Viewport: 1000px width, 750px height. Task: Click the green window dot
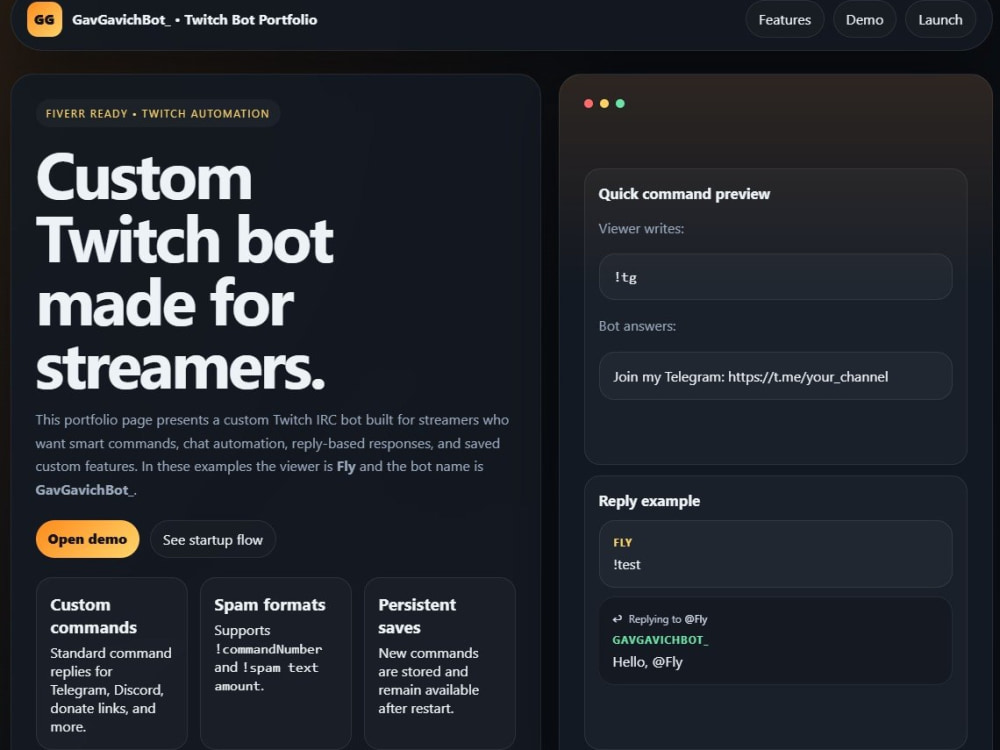click(620, 103)
